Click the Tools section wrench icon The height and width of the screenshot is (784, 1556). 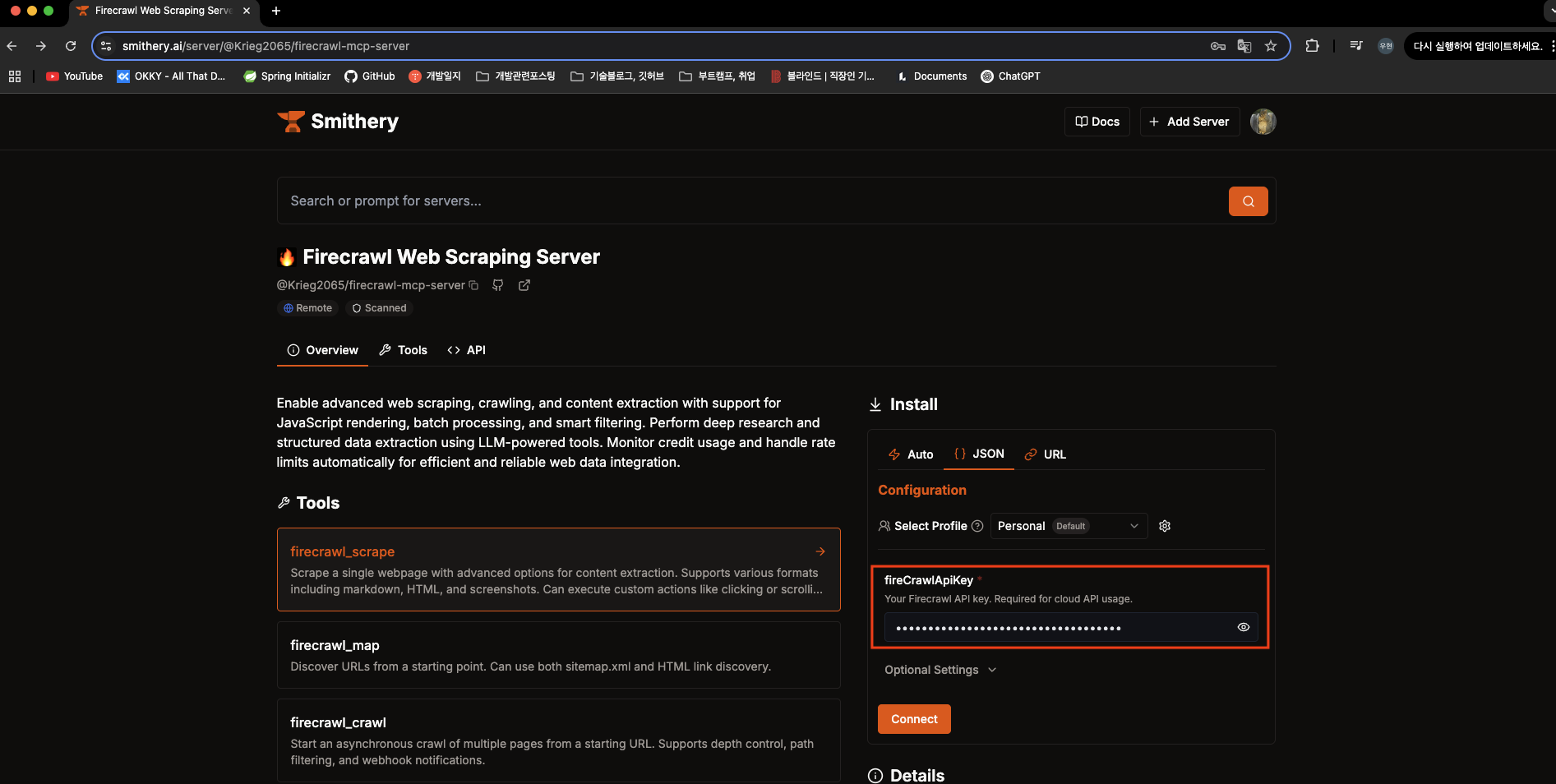(284, 503)
